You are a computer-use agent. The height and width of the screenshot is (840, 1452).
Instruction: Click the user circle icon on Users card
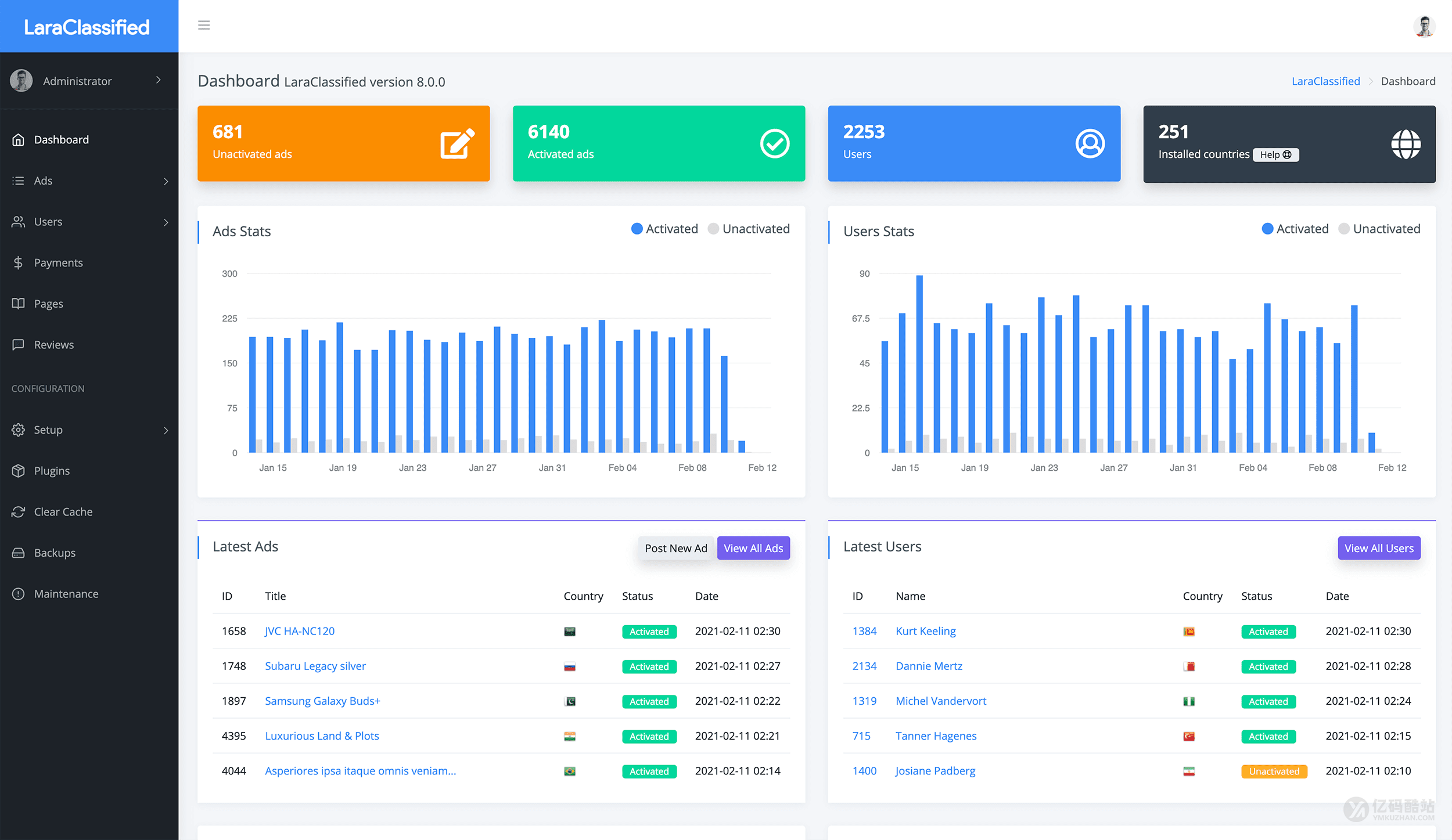[x=1090, y=143]
